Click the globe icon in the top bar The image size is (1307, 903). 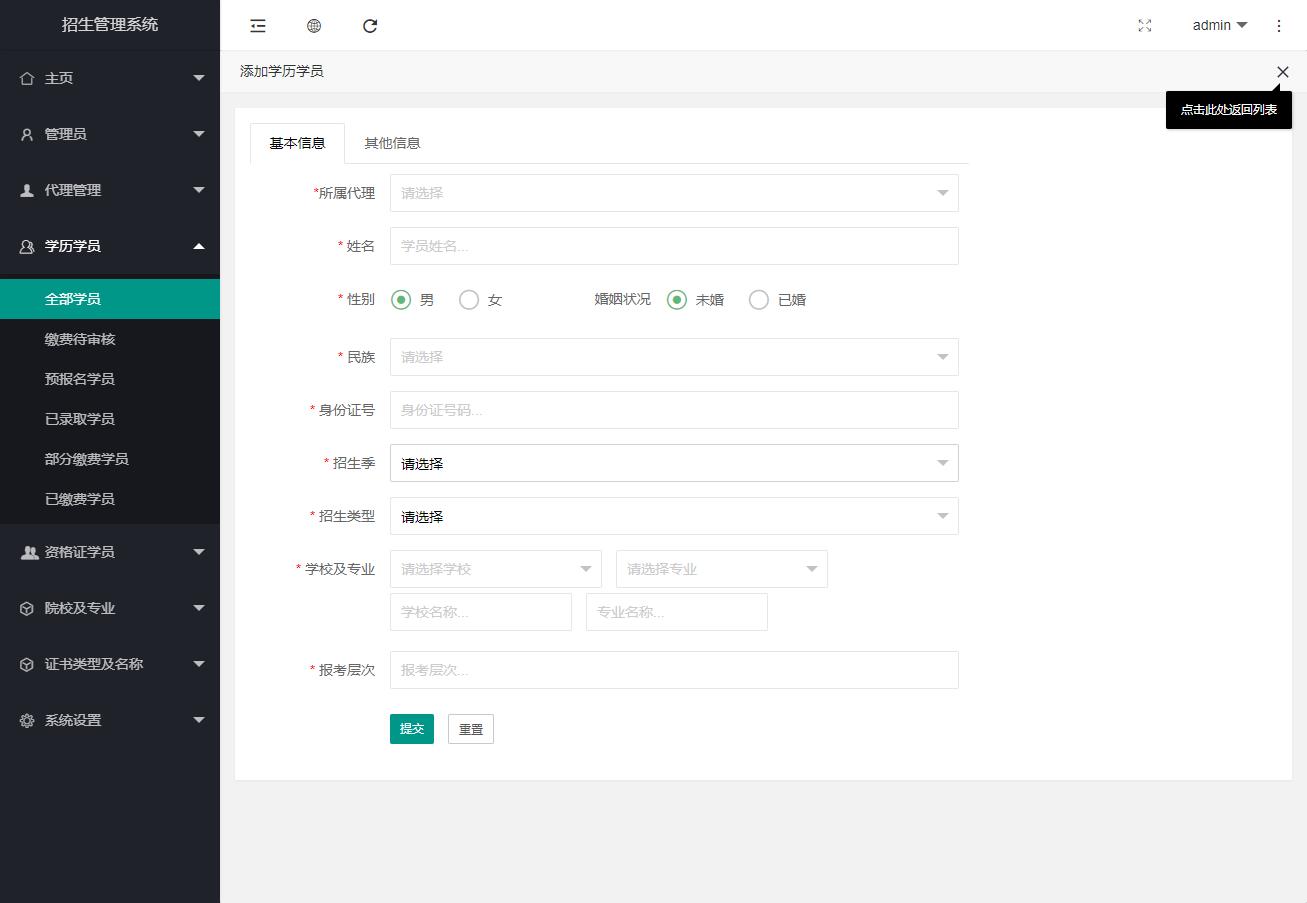[314, 26]
